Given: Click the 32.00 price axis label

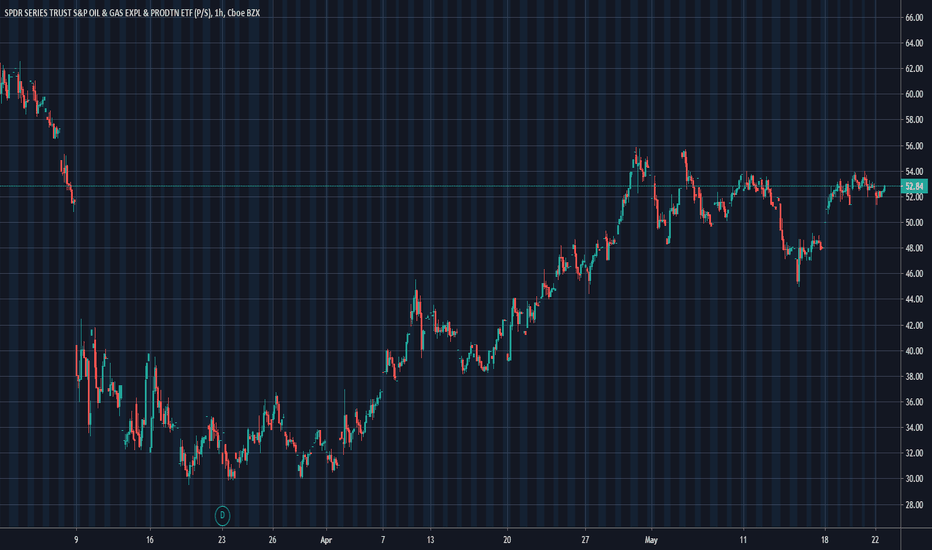Looking at the screenshot, I should click(x=914, y=454).
